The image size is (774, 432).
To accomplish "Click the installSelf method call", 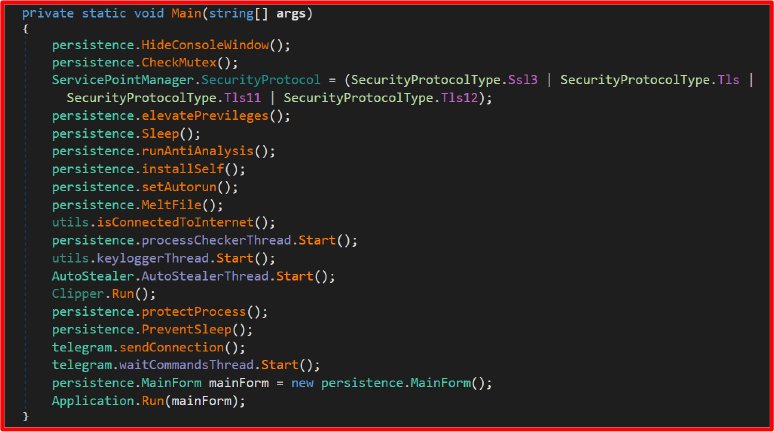I will tap(183, 169).
